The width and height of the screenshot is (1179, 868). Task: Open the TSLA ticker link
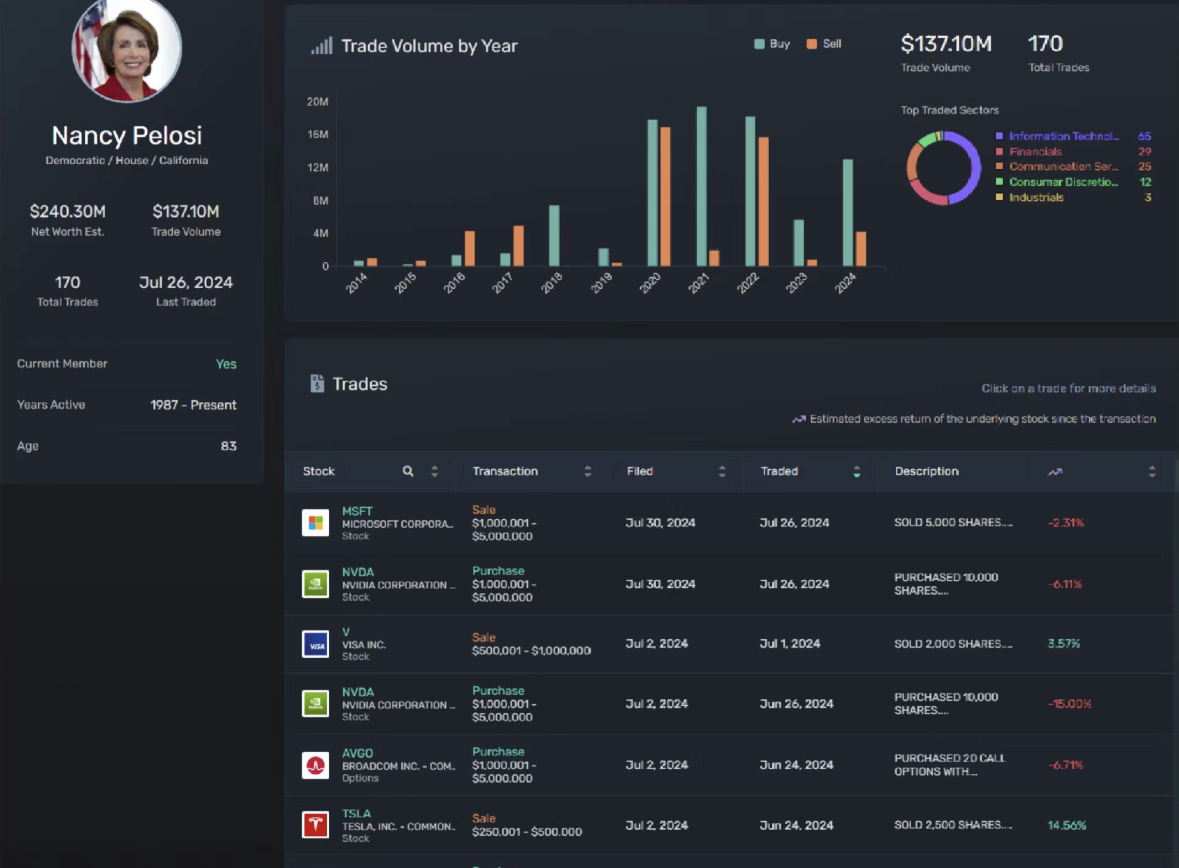pos(356,813)
